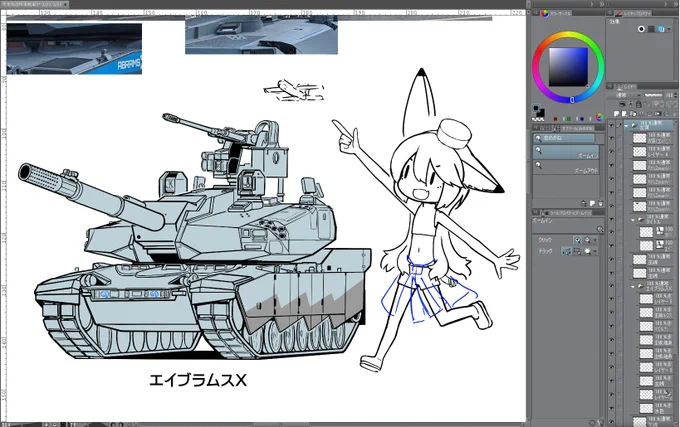Select the sub background color swatch

(541, 114)
